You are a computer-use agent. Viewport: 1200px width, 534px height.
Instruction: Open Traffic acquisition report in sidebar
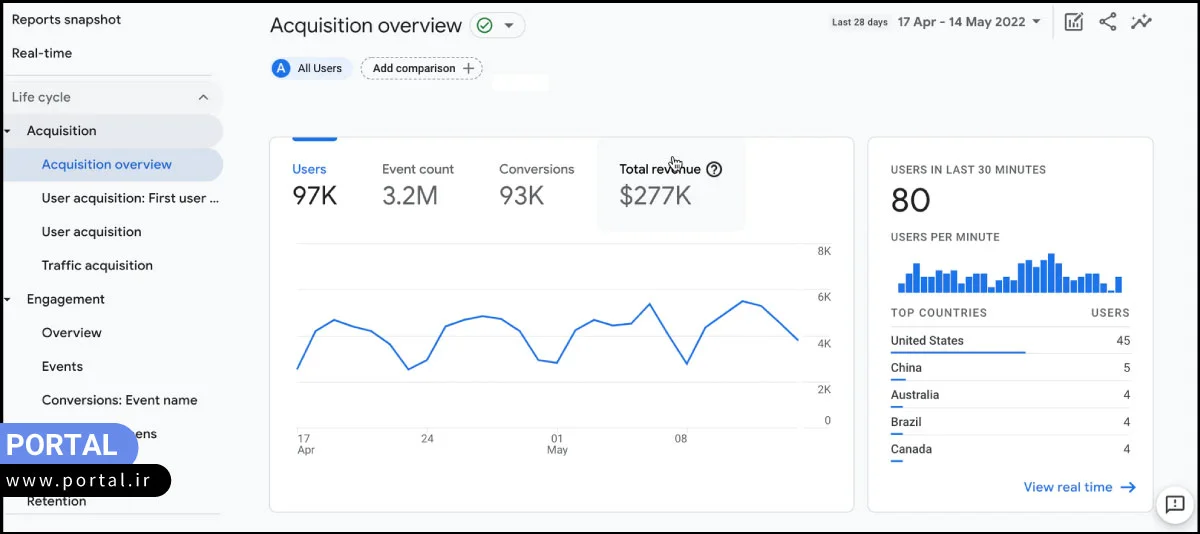click(x=97, y=265)
